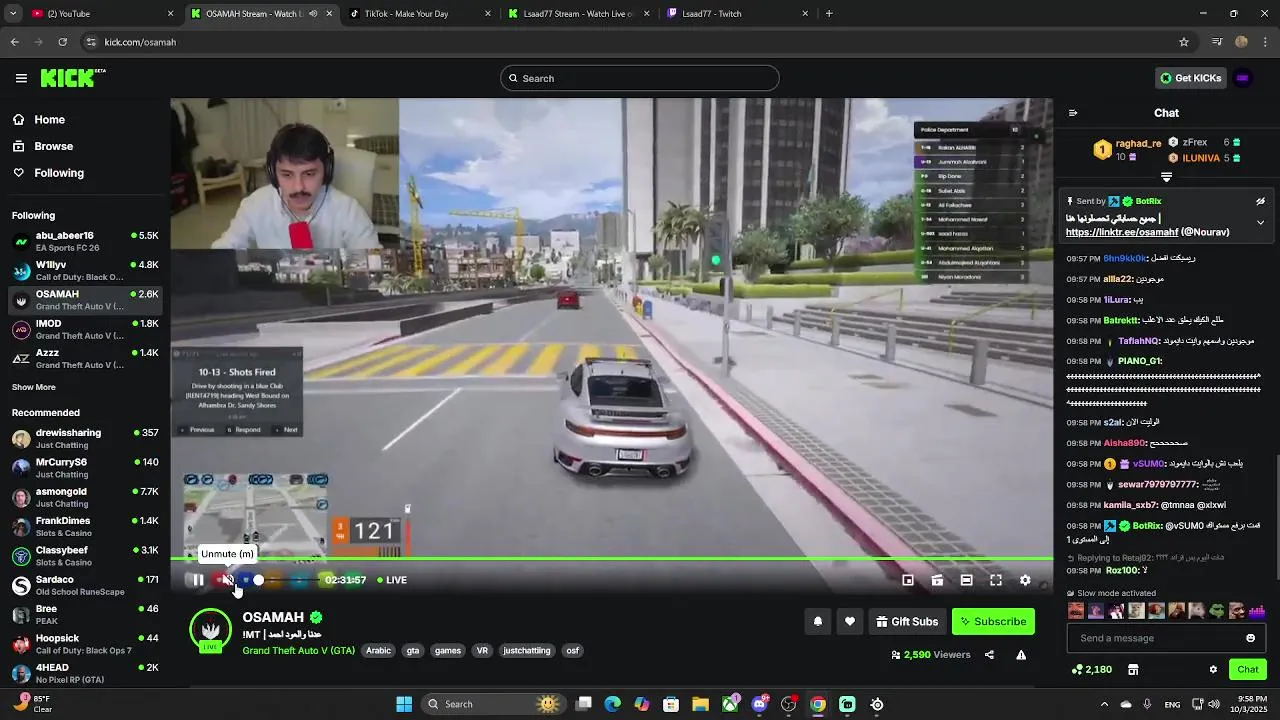Open abu_abeer16 channel in sidebar

click(x=85, y=241)
